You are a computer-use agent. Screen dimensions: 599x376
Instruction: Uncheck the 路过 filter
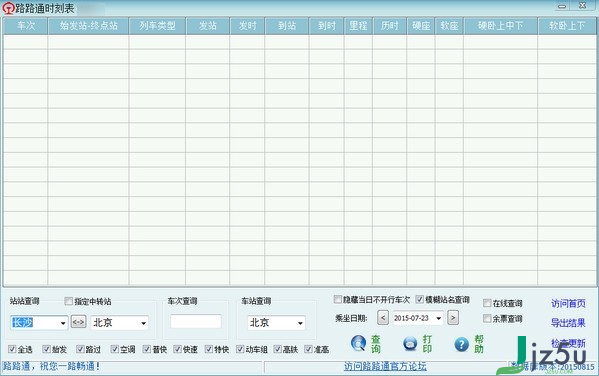pos(80,349)
